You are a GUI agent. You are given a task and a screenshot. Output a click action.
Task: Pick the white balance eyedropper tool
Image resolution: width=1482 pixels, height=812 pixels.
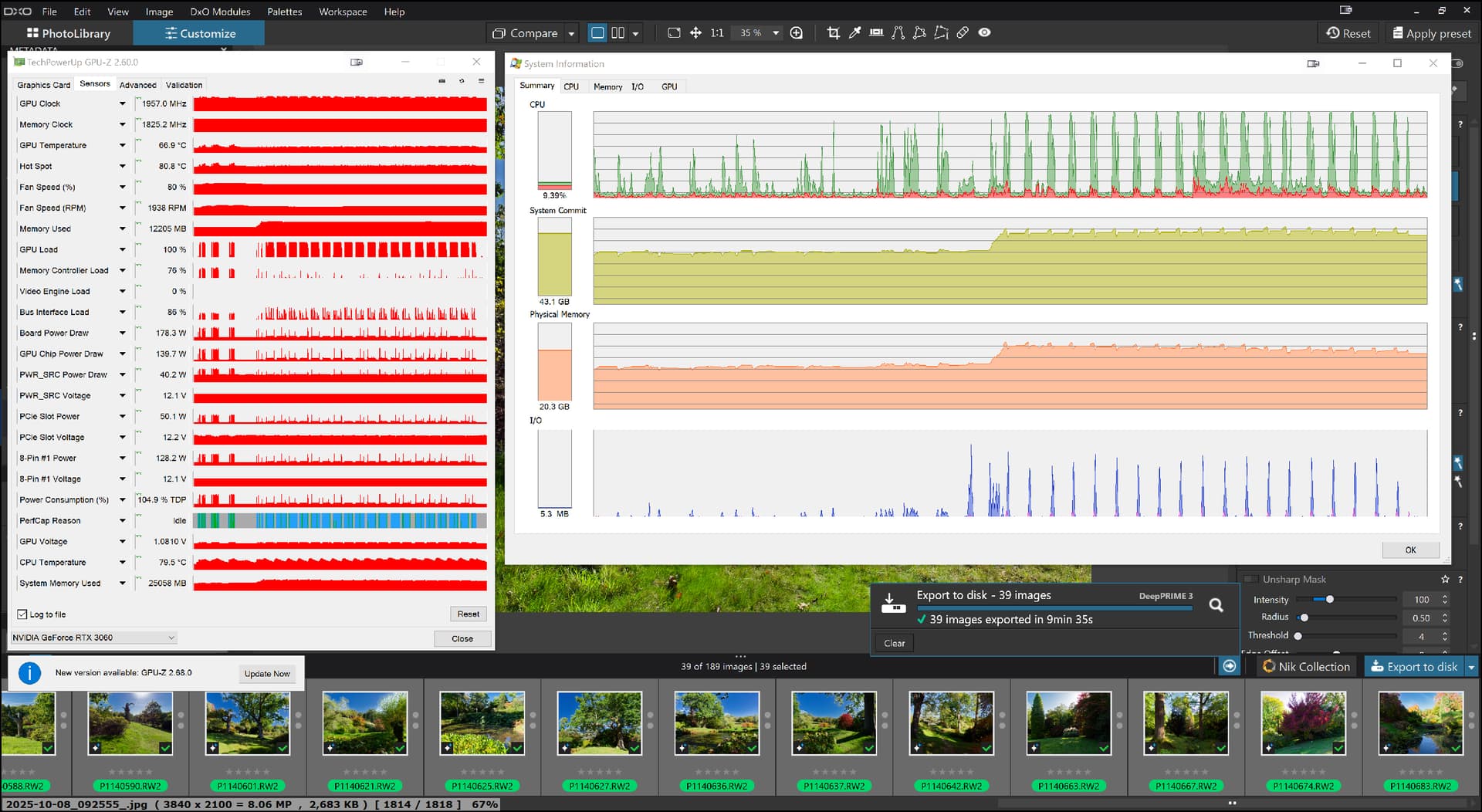(854, 33)
